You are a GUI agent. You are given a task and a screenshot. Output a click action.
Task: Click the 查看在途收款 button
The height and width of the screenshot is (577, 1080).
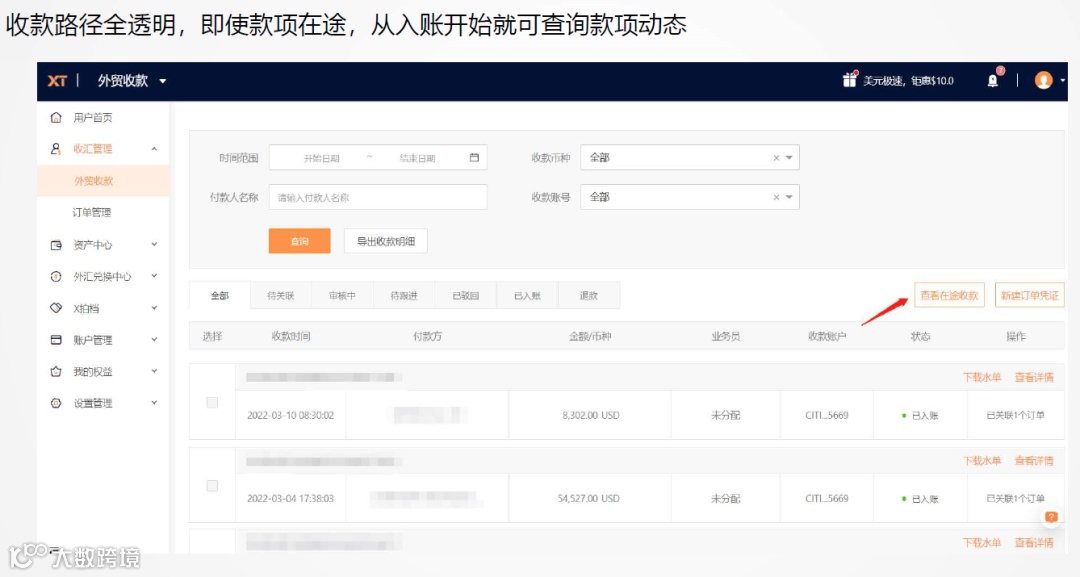click(x=949, y=295)
